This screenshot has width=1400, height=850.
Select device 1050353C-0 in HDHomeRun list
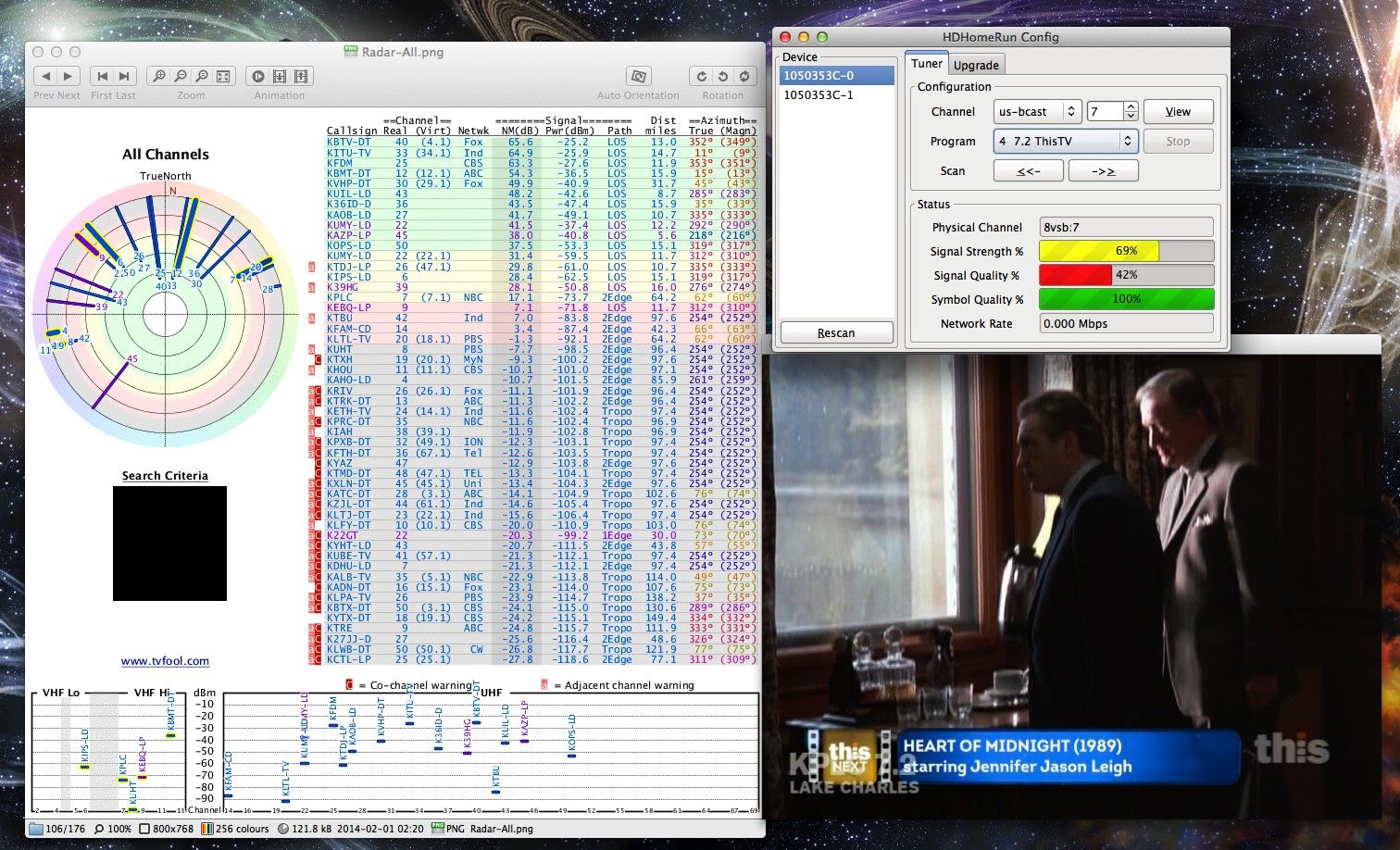[x=836, y=75]
